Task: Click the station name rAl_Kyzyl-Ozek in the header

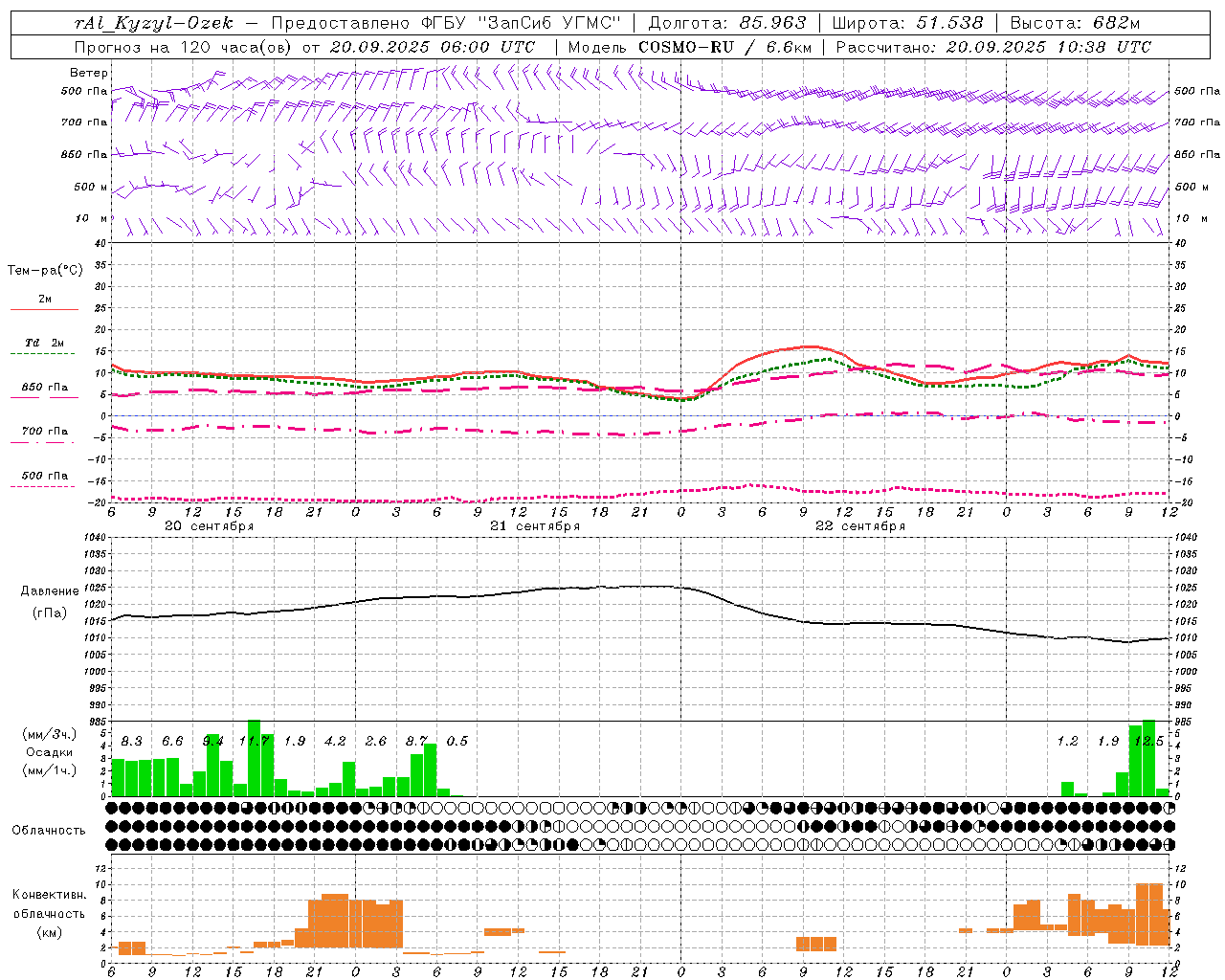Action: click(153, 23)
